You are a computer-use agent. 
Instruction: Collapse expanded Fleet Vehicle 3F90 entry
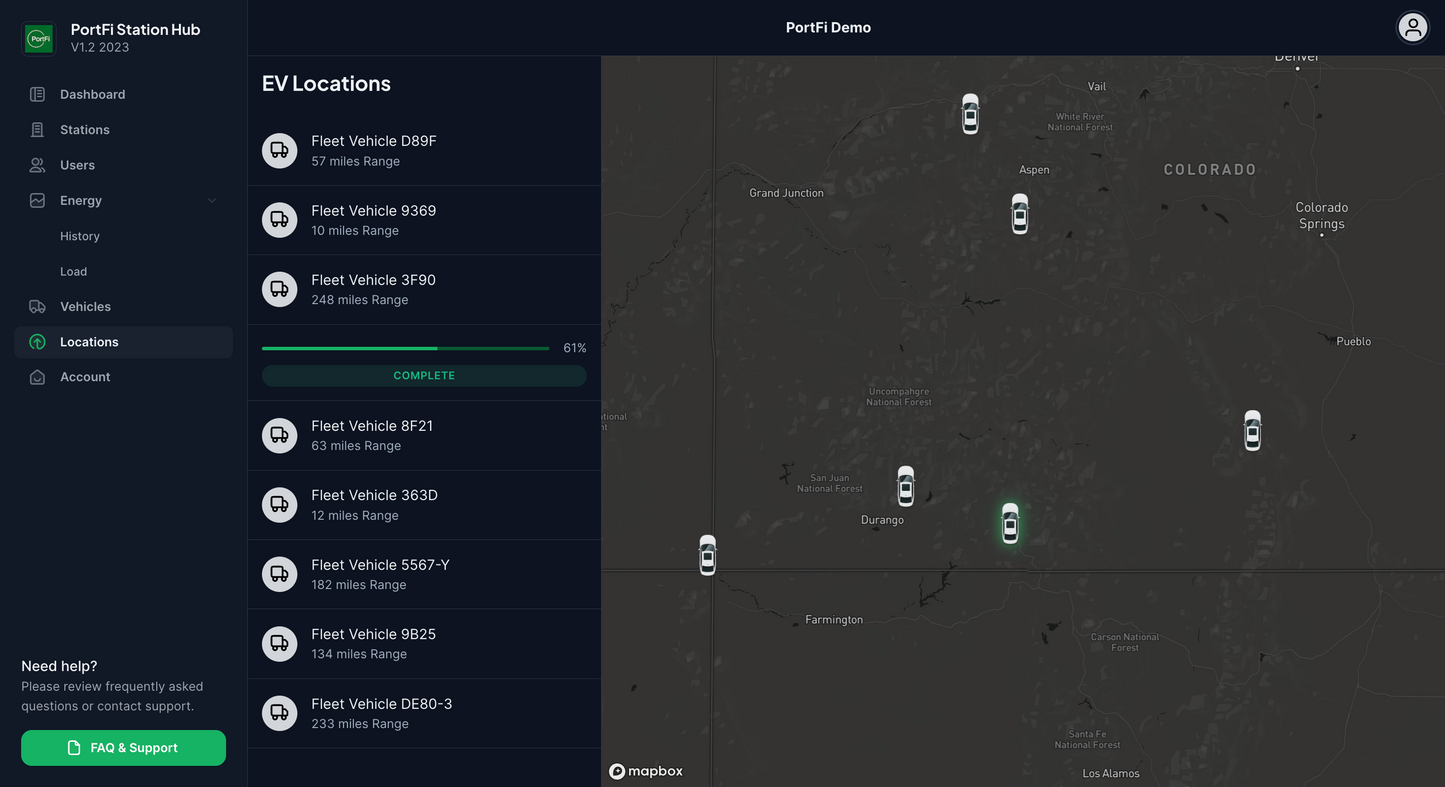pyautogui.click(x=424, y=289)
